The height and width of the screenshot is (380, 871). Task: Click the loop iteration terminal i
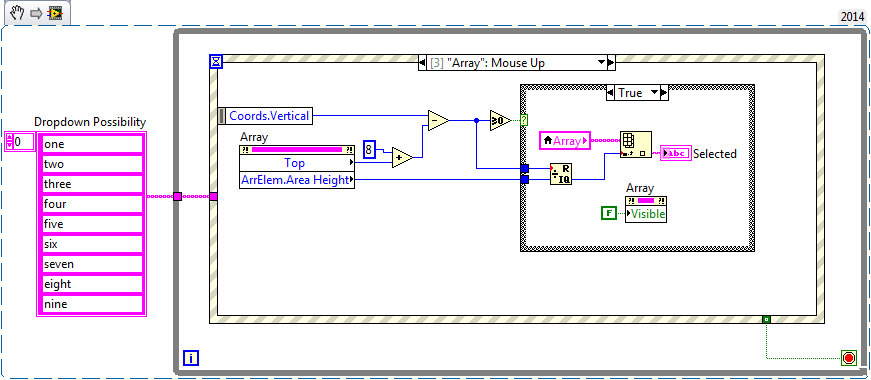[x=191, y=358]
